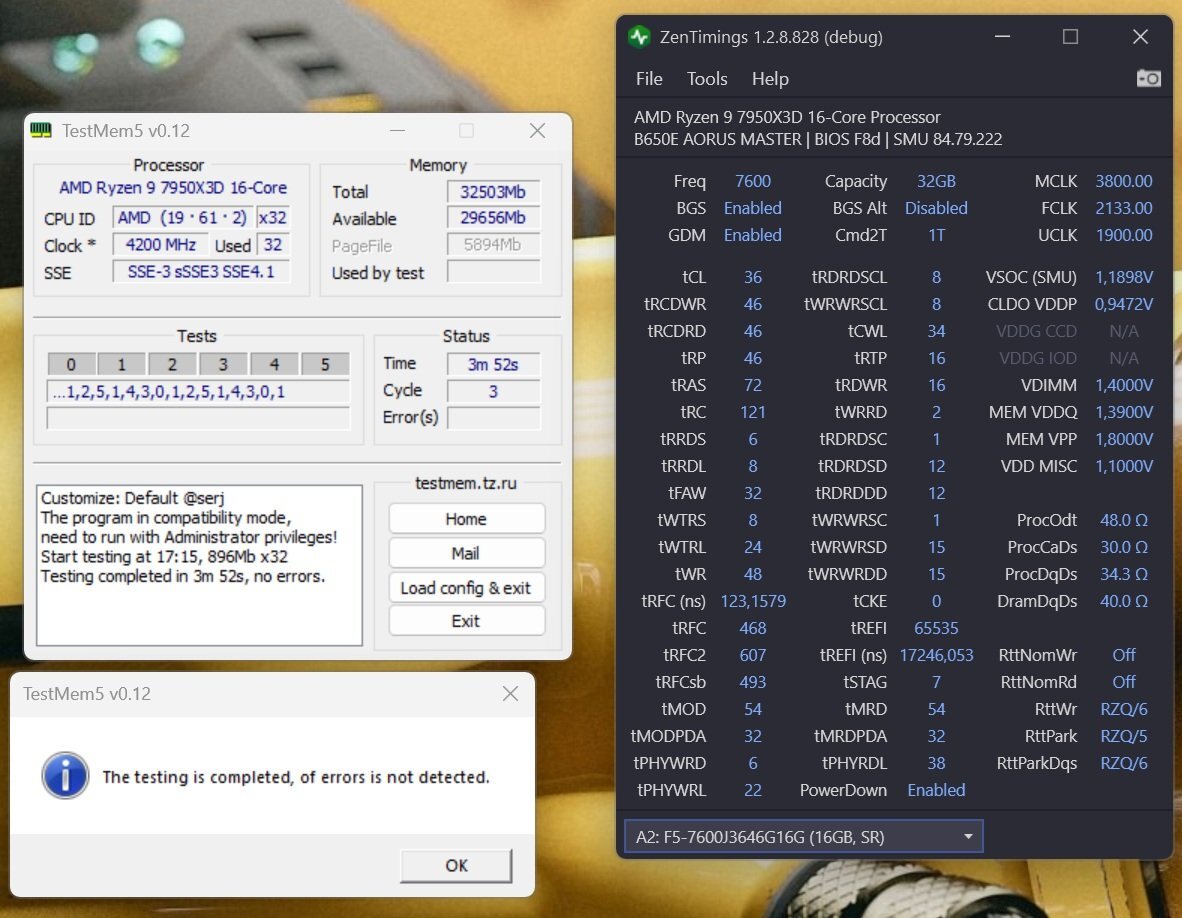Open the Tools menu in ZenTimings
The width and height of the screenshot is (1182, 918).
click(707, 79)
